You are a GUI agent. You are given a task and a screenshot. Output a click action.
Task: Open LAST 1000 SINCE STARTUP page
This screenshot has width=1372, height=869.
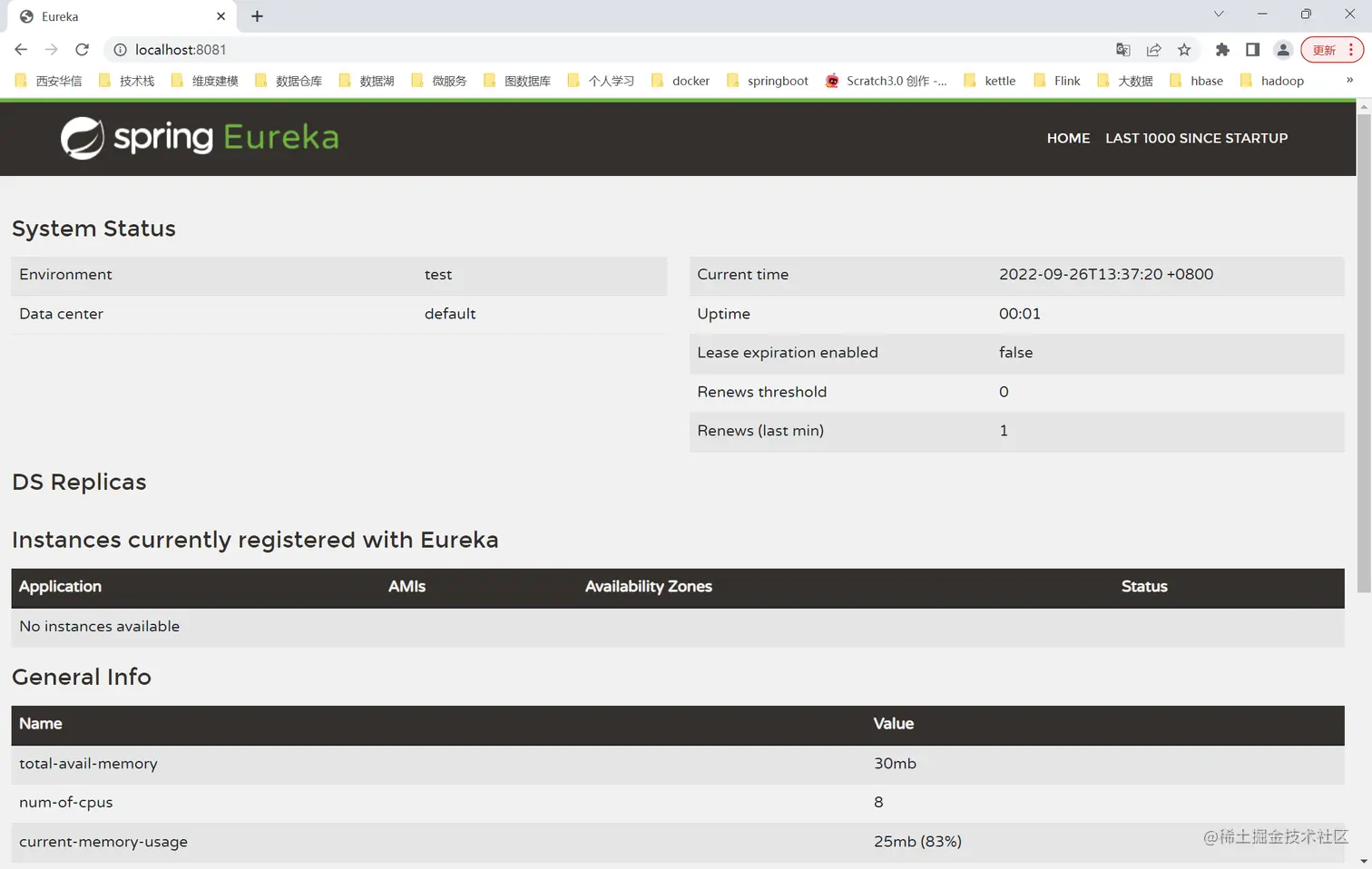click(x=1197, y=138)
